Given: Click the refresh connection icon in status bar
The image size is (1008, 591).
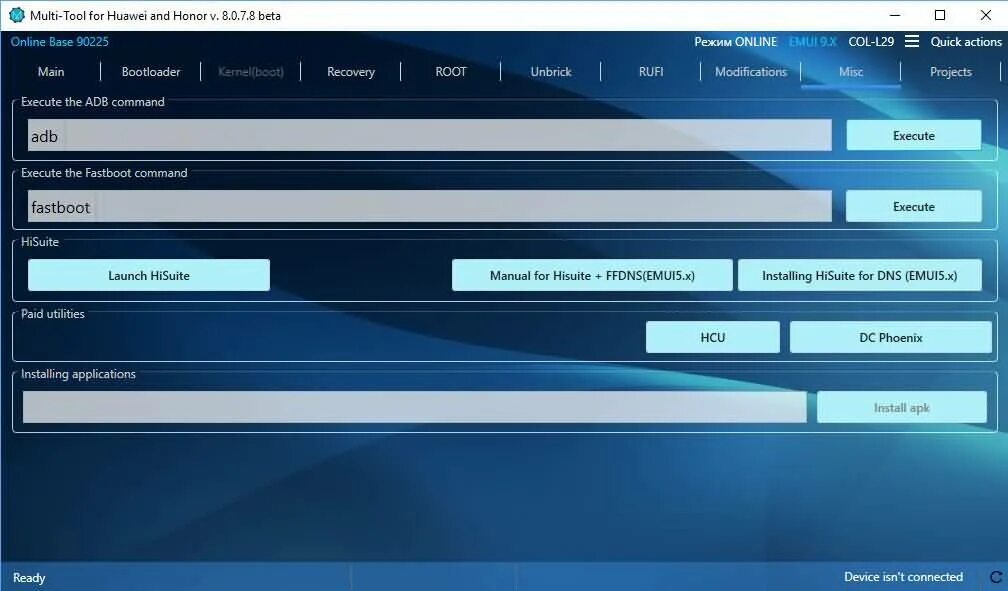Looking at the screenshot, I should [x=996, y=577].
